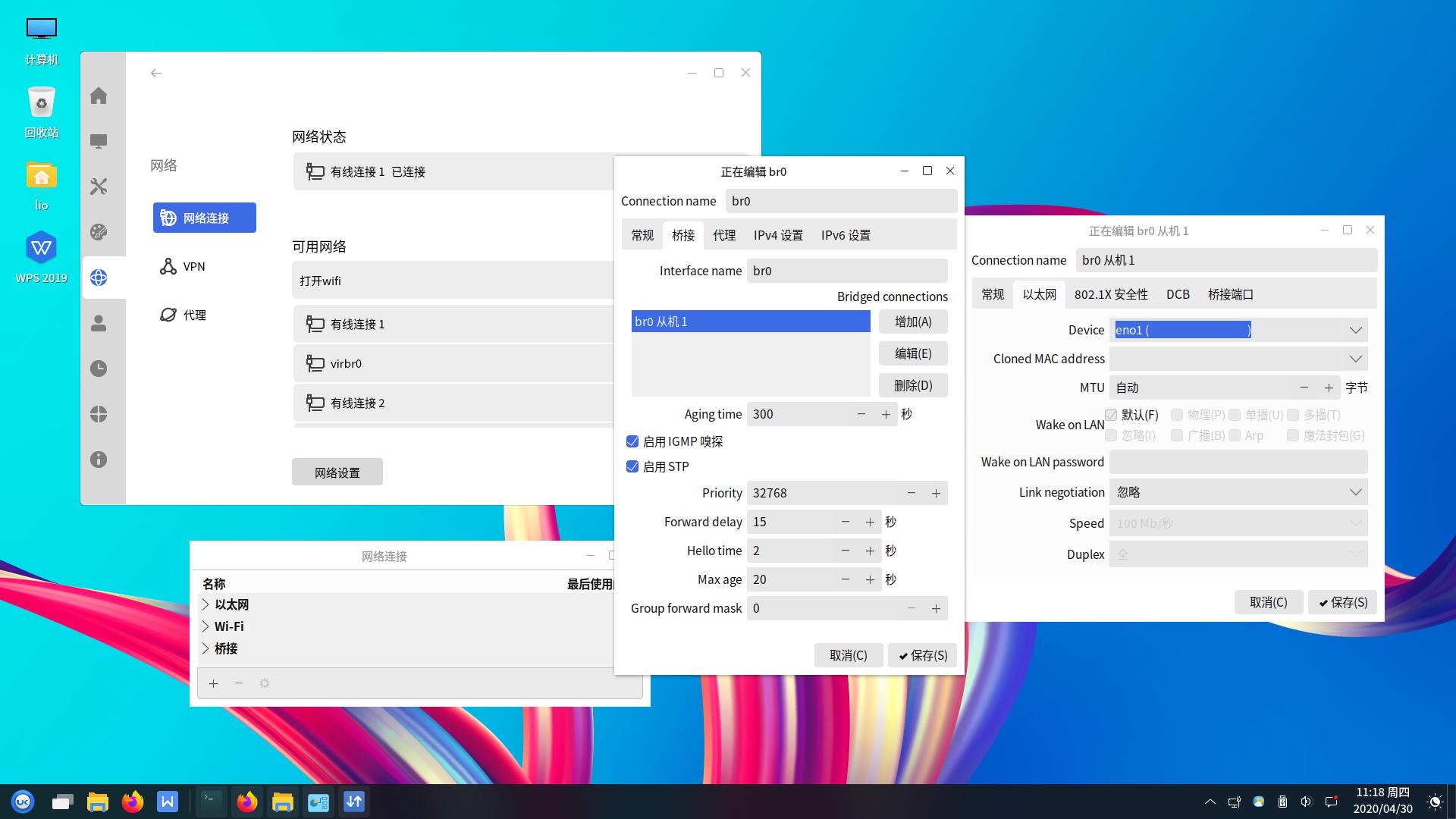1456x819 pixels.
Task: Increase Aging time with the plus stepper
Action: (886, 414)
